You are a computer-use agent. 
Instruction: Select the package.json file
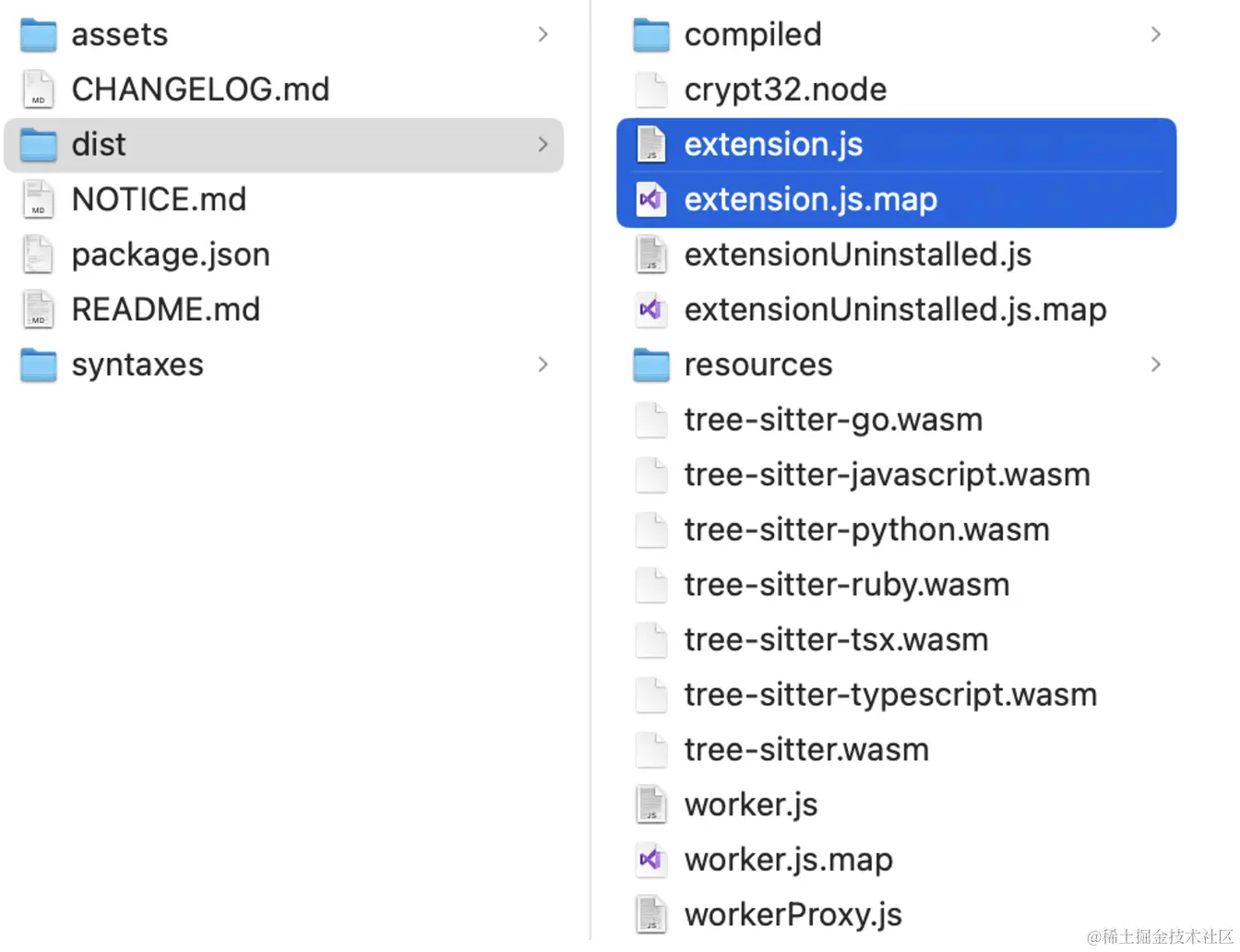[171, 254]
